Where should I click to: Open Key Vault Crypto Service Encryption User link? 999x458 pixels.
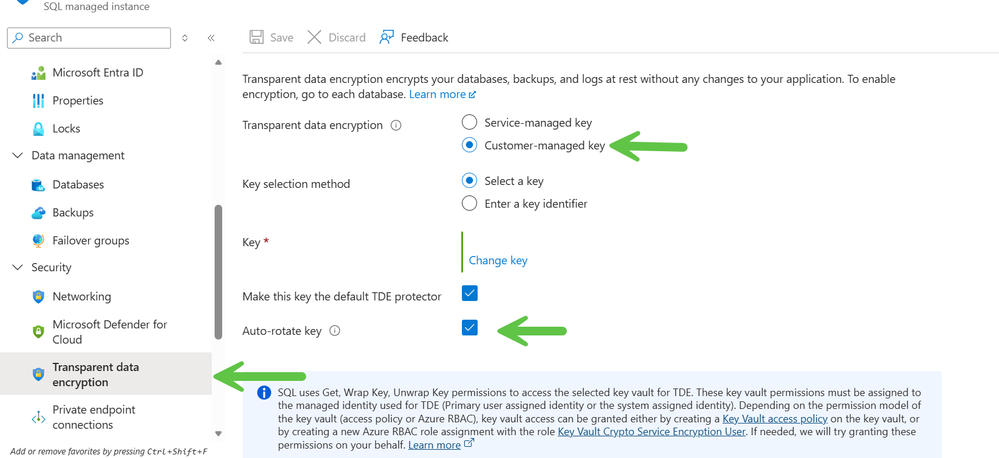(x=652, y=431)
